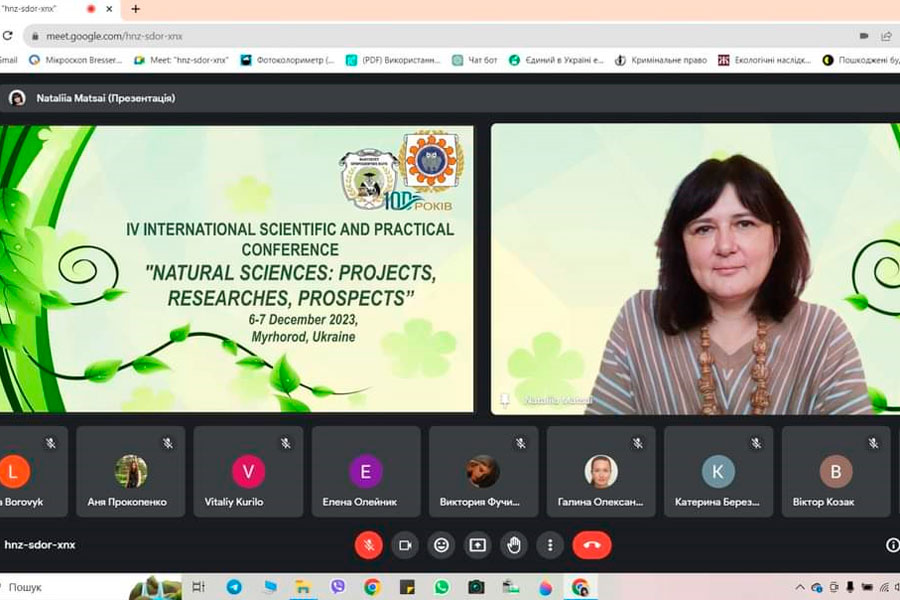Open the more options three-dot menu
Screen dimensions: 900x600
tap(550, 545)
